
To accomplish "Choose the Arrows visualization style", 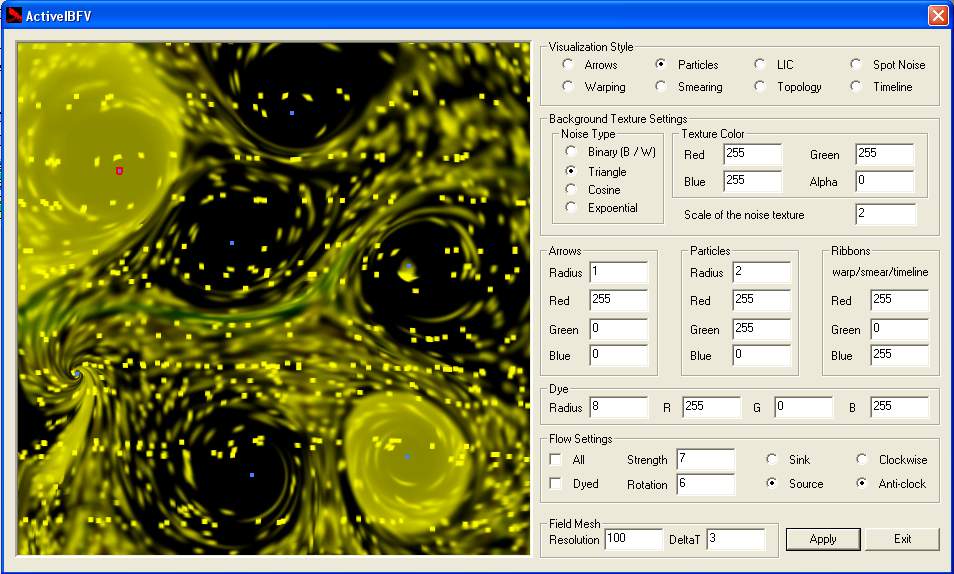I will click(x=568, y=65).
